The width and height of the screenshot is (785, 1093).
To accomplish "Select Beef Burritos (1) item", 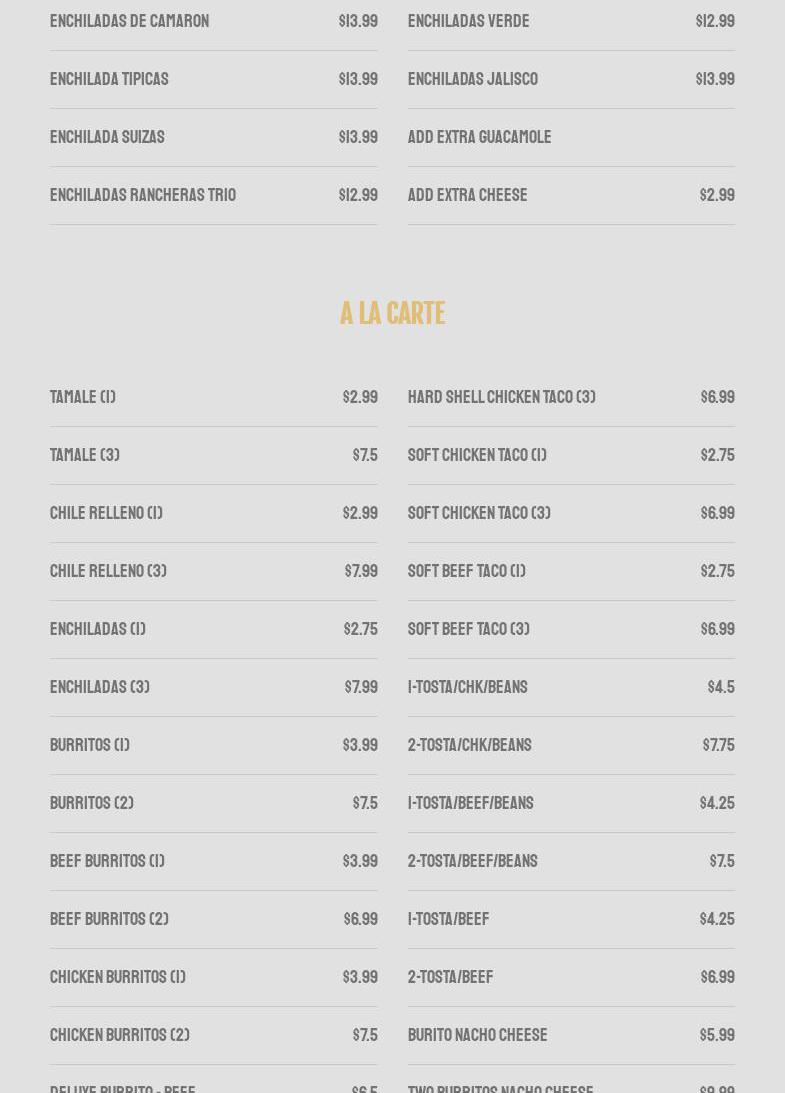I will tap(107, 861).
